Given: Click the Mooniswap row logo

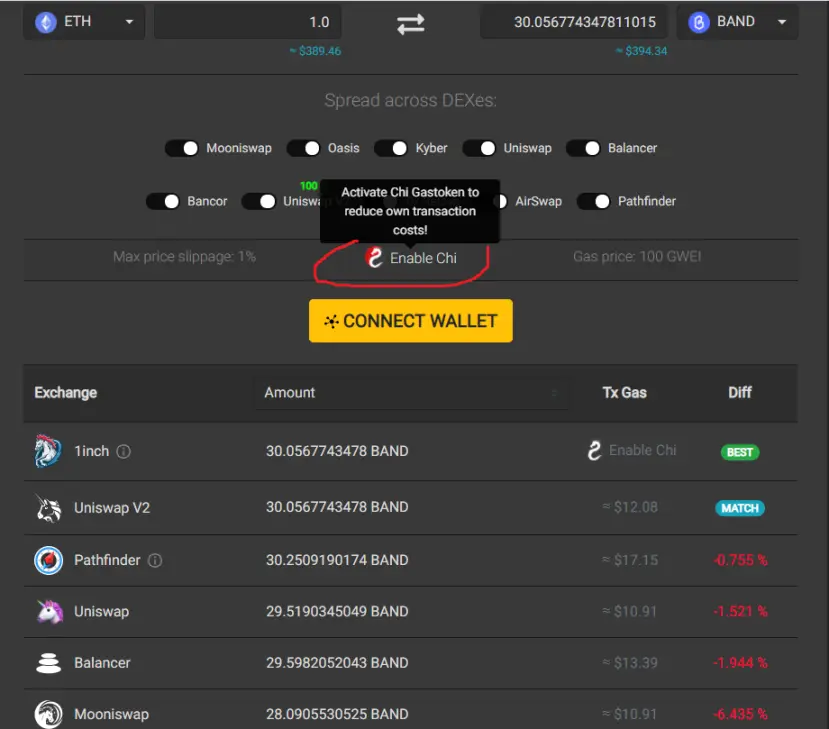Looking at the screenshot, I should (48, 714).
